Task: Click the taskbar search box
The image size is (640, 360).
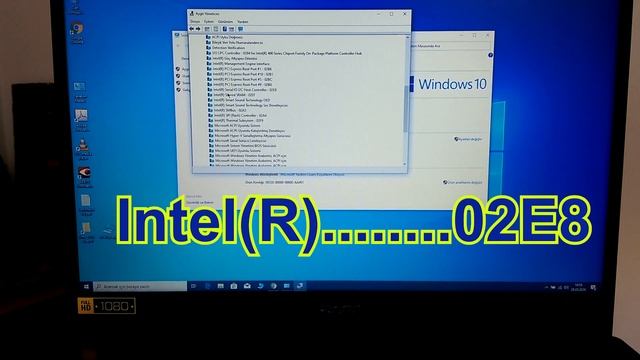Action: coord(140,287)
